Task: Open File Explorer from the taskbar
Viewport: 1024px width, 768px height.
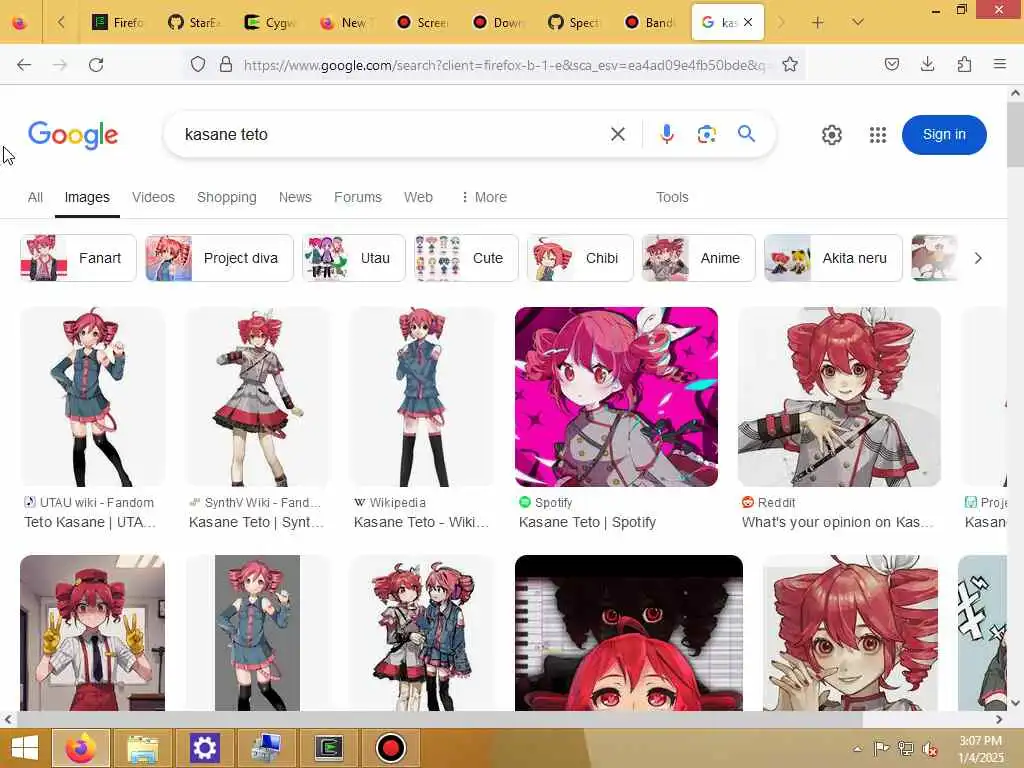Action: (142, 748)
